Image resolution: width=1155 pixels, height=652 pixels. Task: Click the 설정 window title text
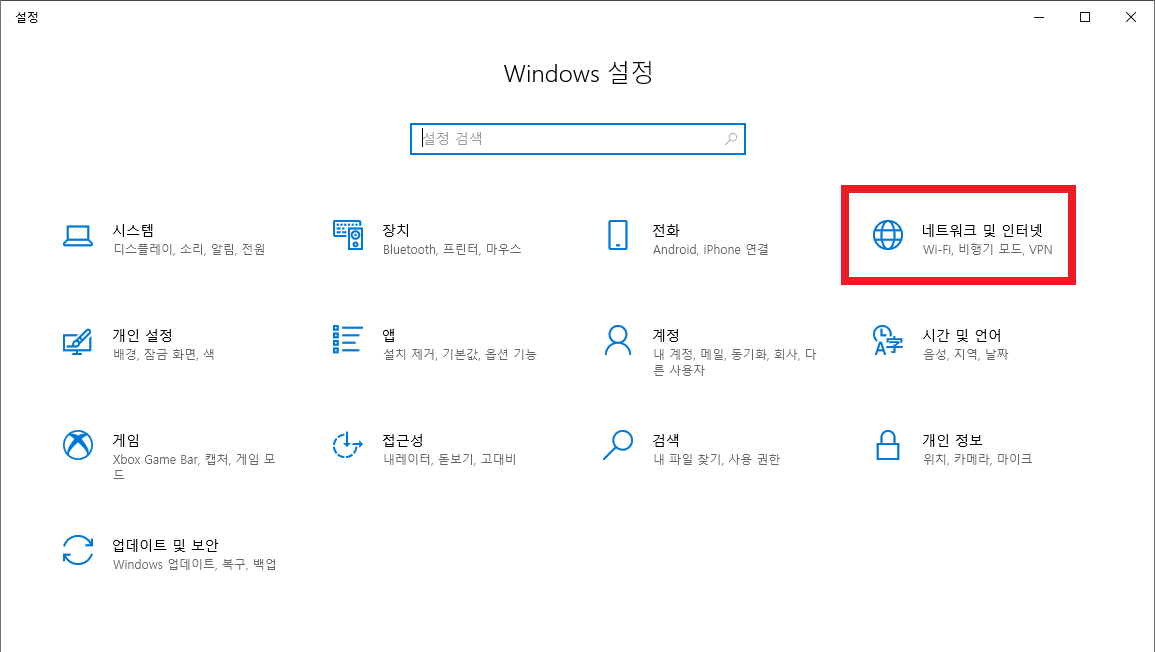(27, 17)
